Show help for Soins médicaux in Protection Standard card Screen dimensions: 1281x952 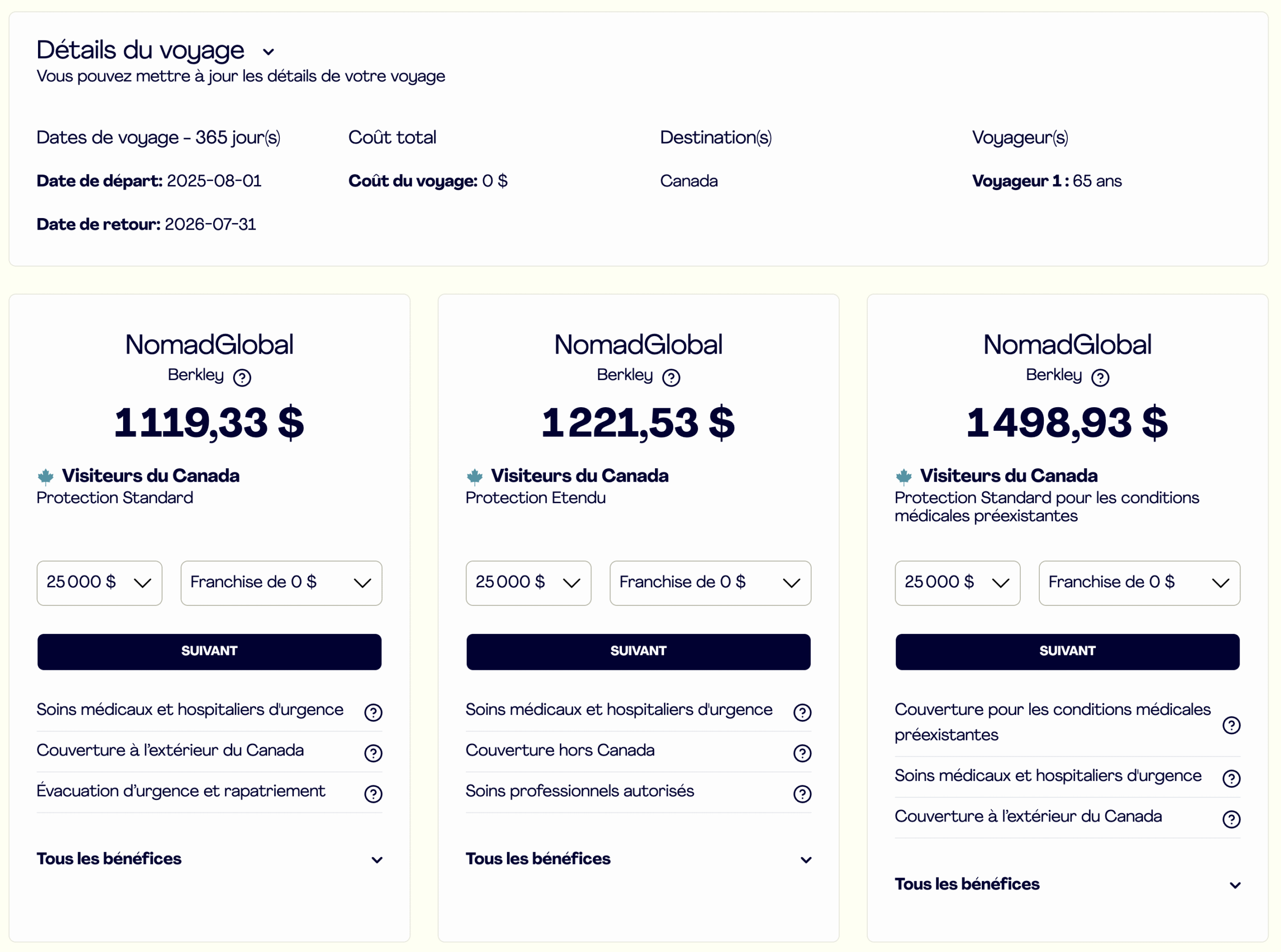pyautogui.click(x=373, y=712)
